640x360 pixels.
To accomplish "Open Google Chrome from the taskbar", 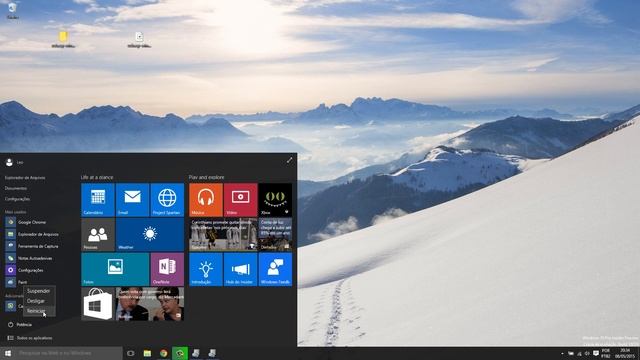I will [x=164, y=353].
